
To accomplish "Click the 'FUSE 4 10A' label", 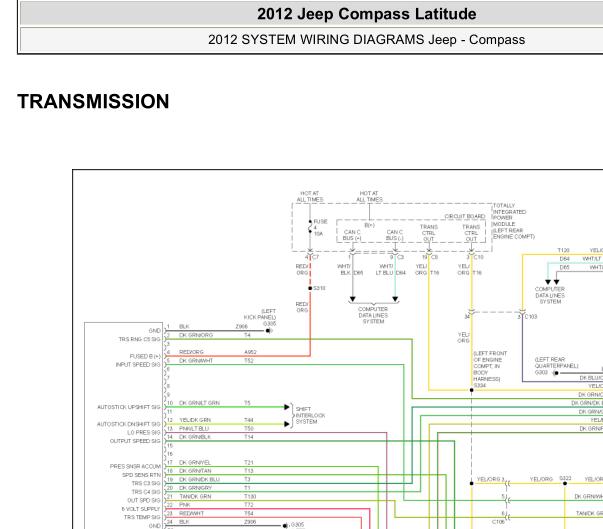I will [x=320, y=228].
